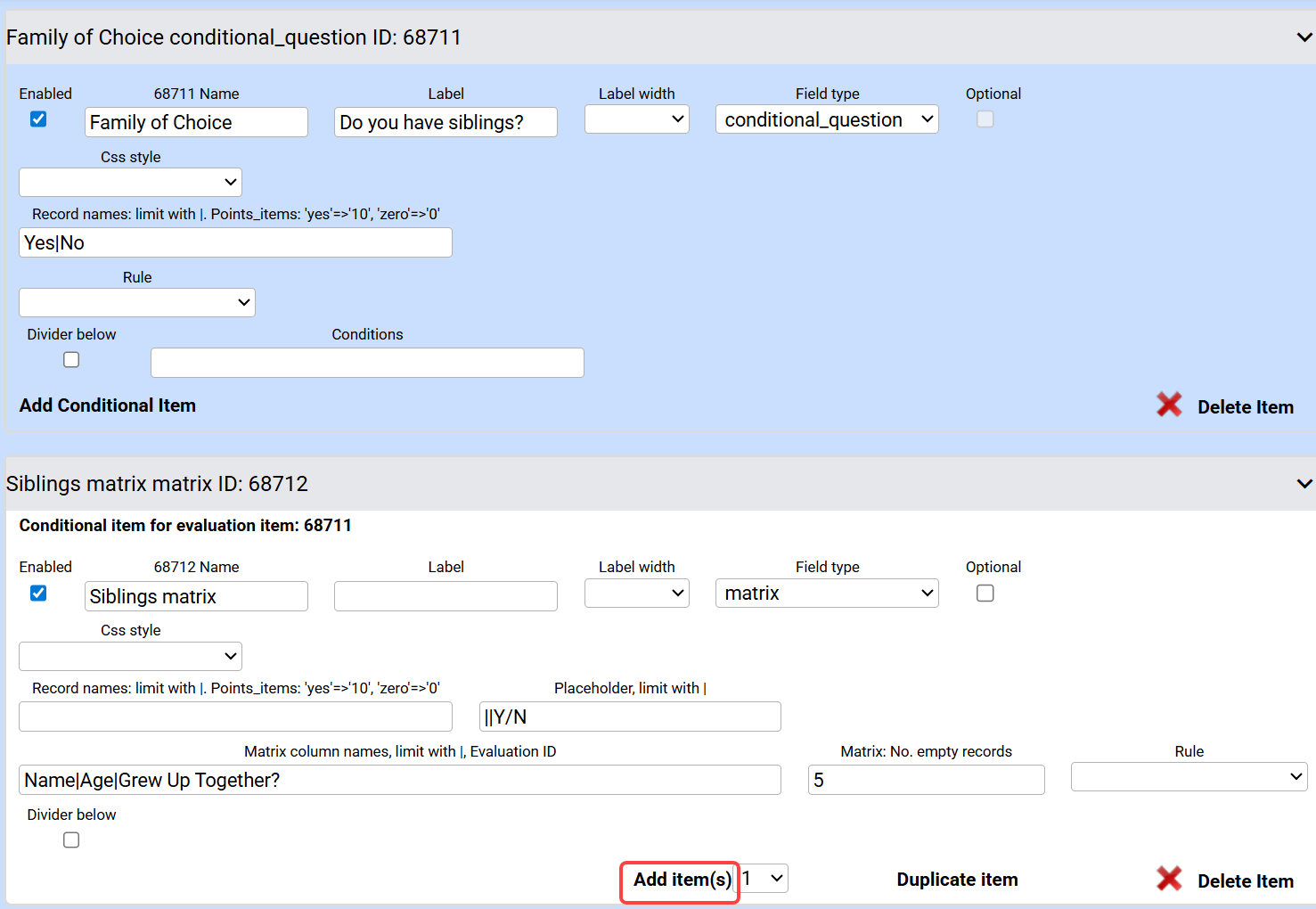Viewport: 1316px width, 909px height.
Task: Toggle Divider below for Siblings matrix
Action: [71, 840]
